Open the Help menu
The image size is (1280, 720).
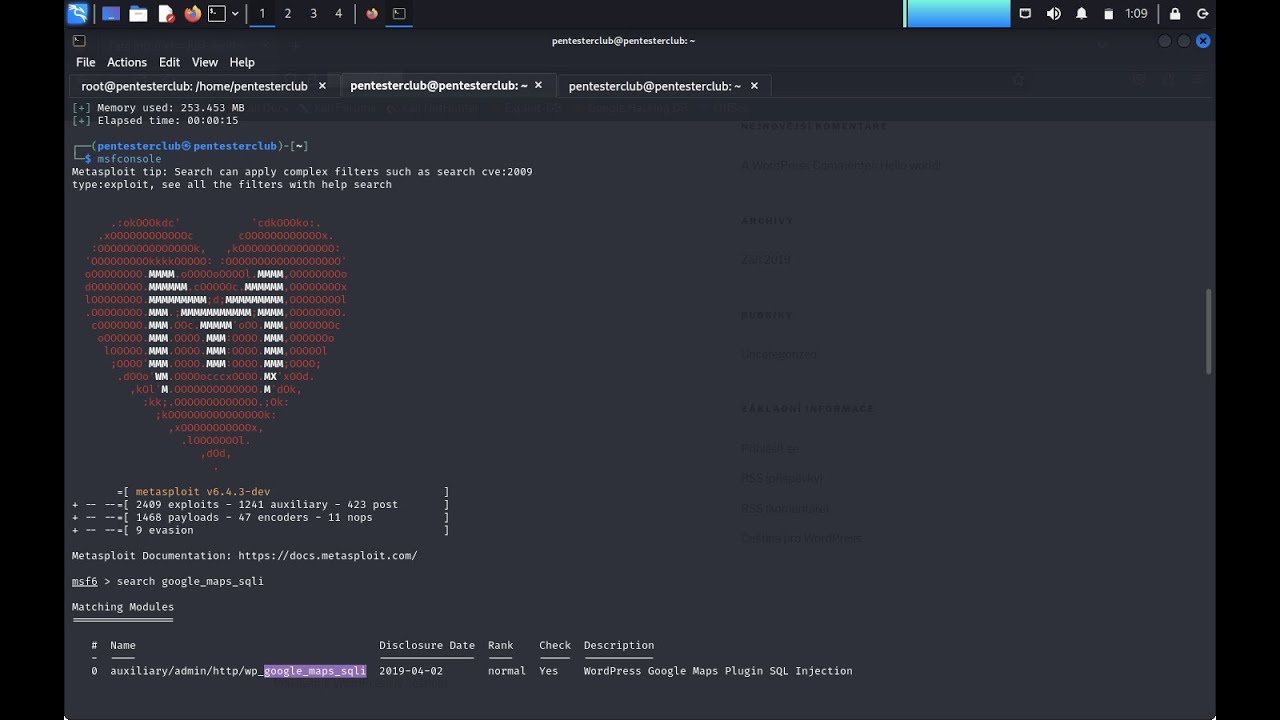pyautogui.click(x=242, y=62)
